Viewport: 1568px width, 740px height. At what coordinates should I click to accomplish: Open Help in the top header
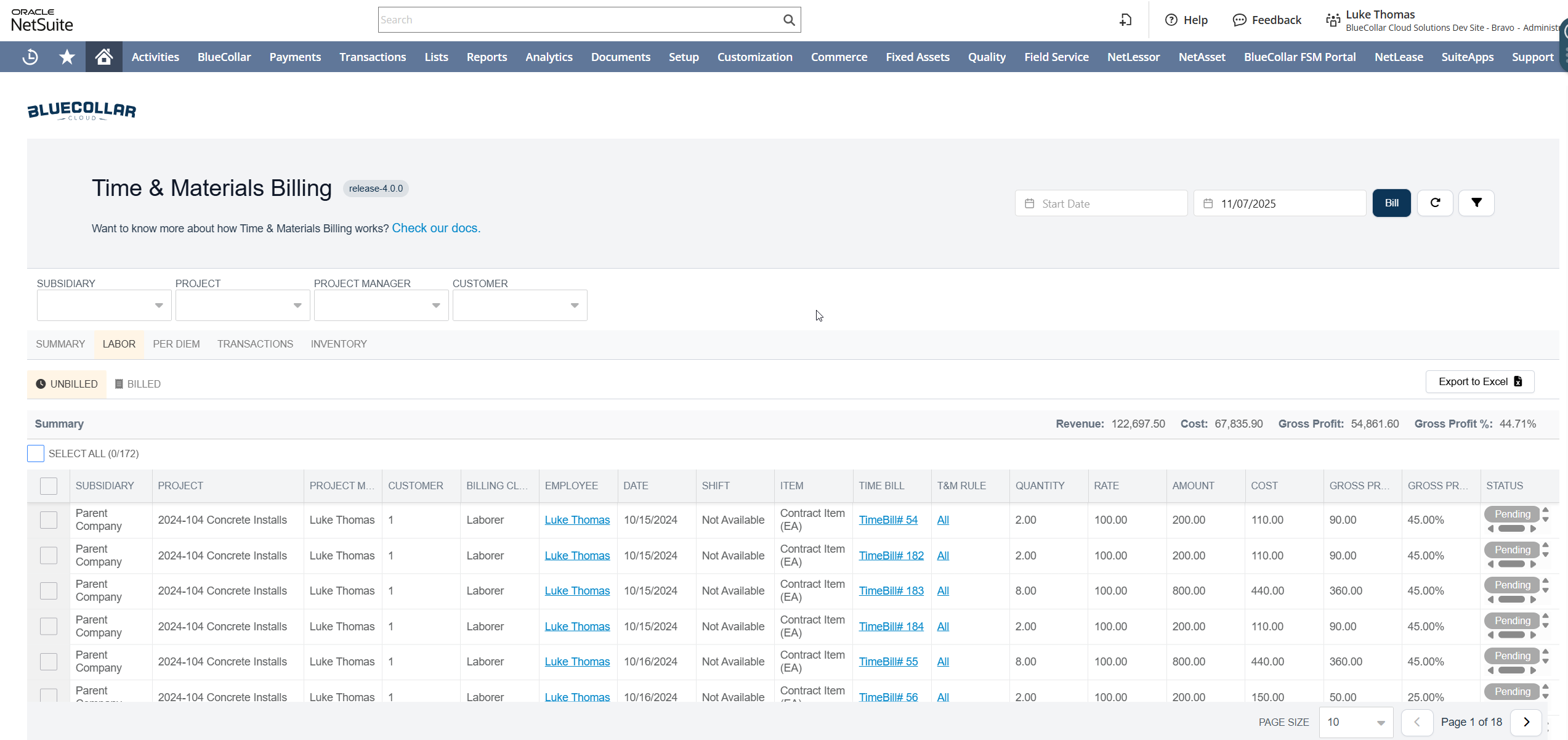pyautogui.click(x=1186, y=20)
